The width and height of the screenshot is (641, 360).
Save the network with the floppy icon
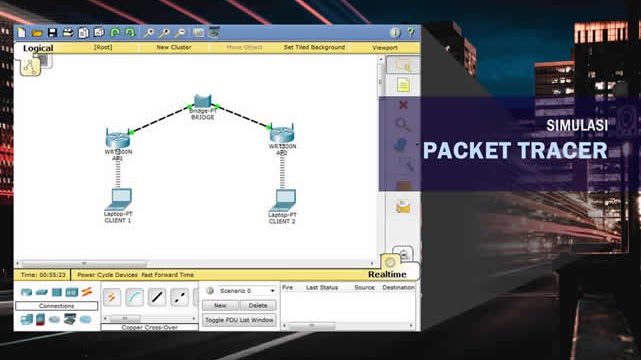[x=52, y=33]
